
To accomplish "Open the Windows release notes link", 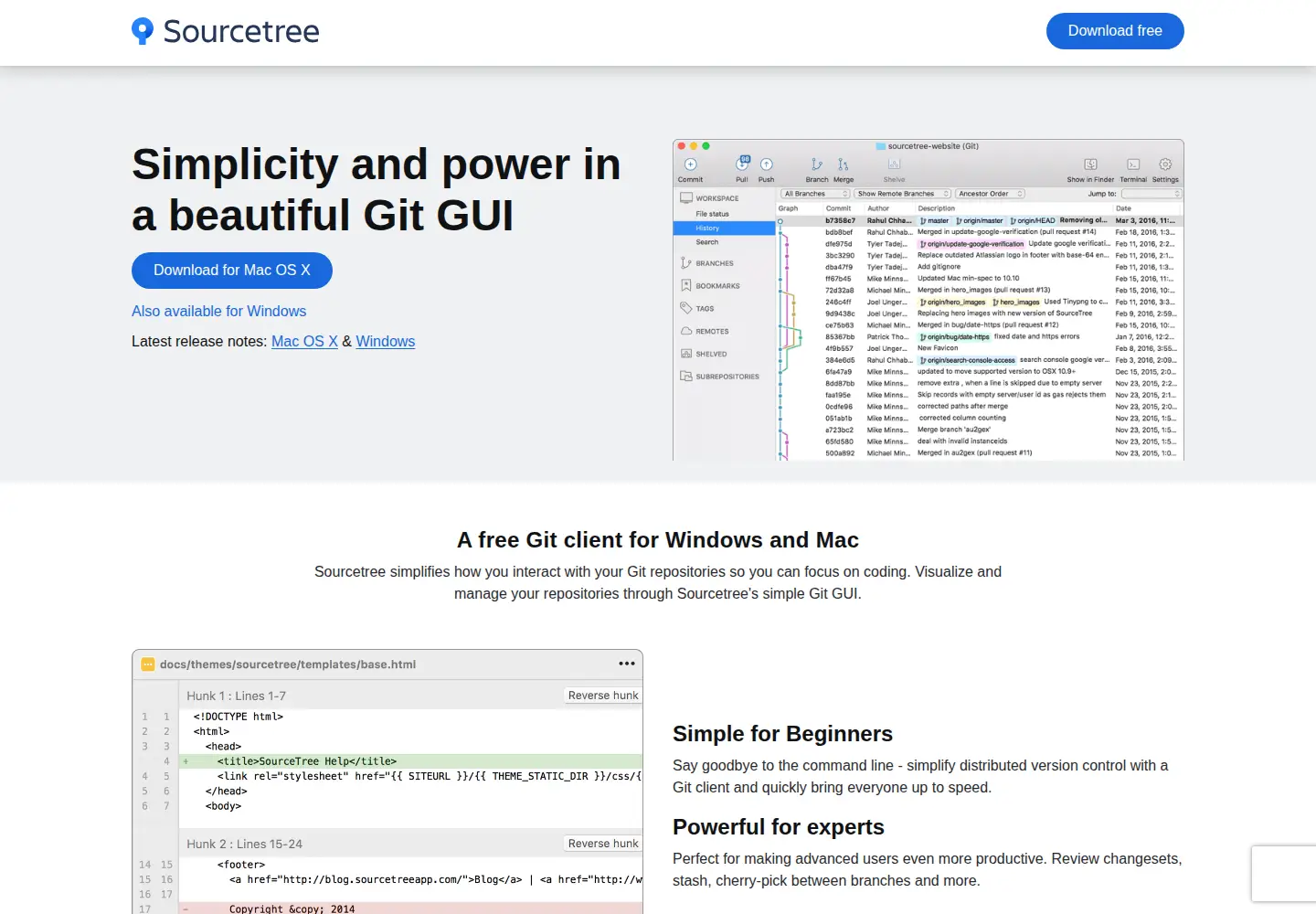I will click(x=386, y=342).
